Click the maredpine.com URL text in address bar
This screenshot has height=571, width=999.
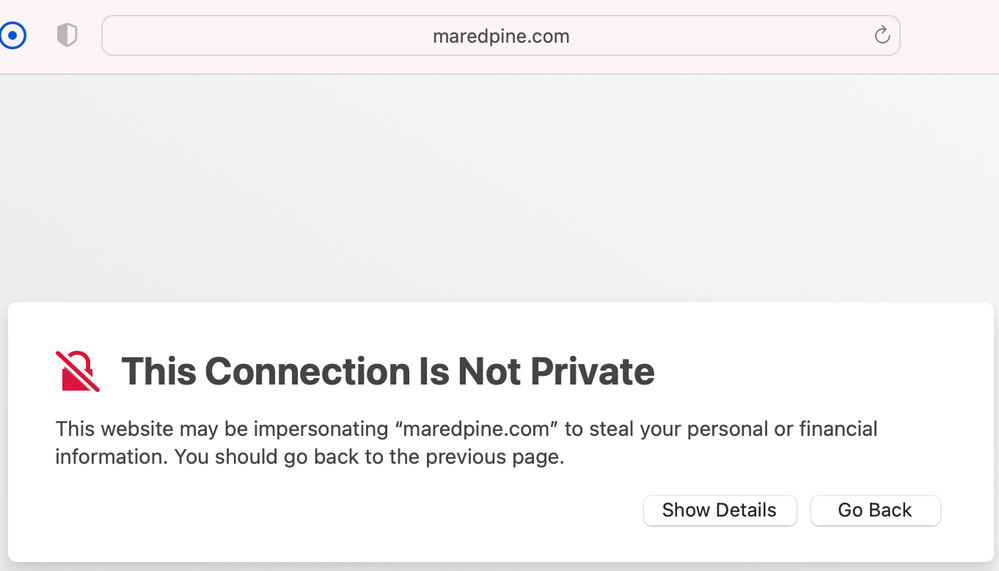point(500,36)
